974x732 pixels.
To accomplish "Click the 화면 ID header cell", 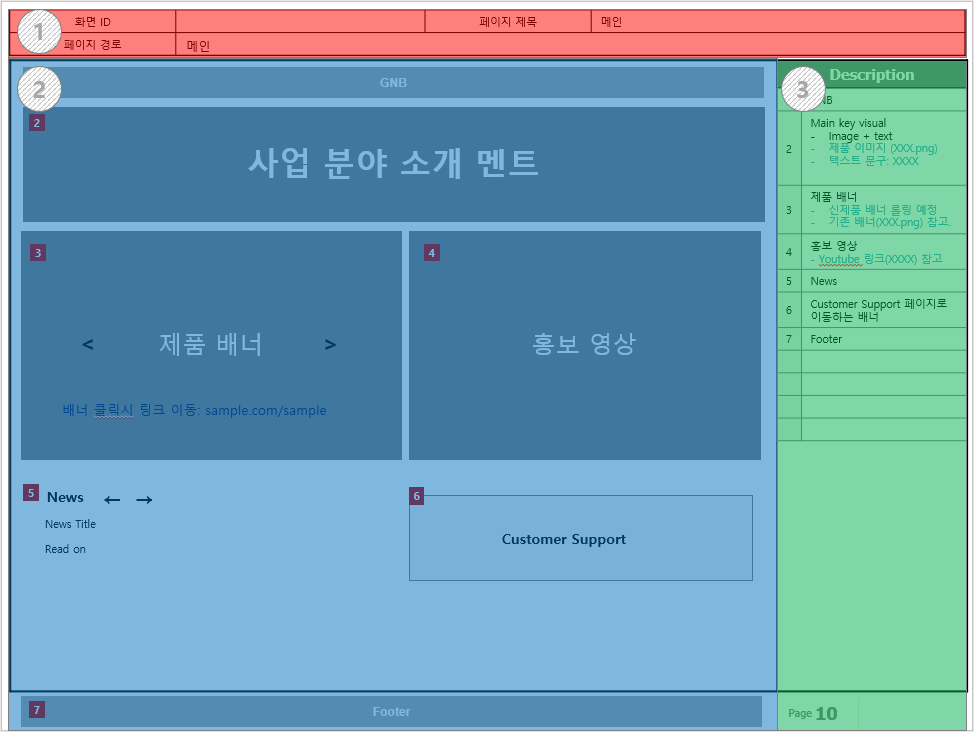I will coord(93,22).
